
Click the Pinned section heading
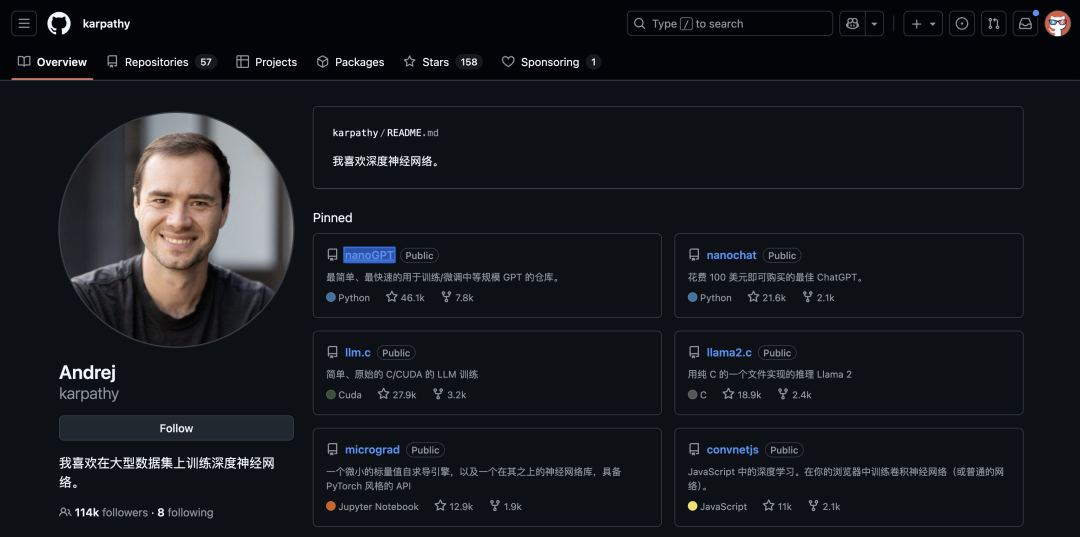(x=333, y=218)
